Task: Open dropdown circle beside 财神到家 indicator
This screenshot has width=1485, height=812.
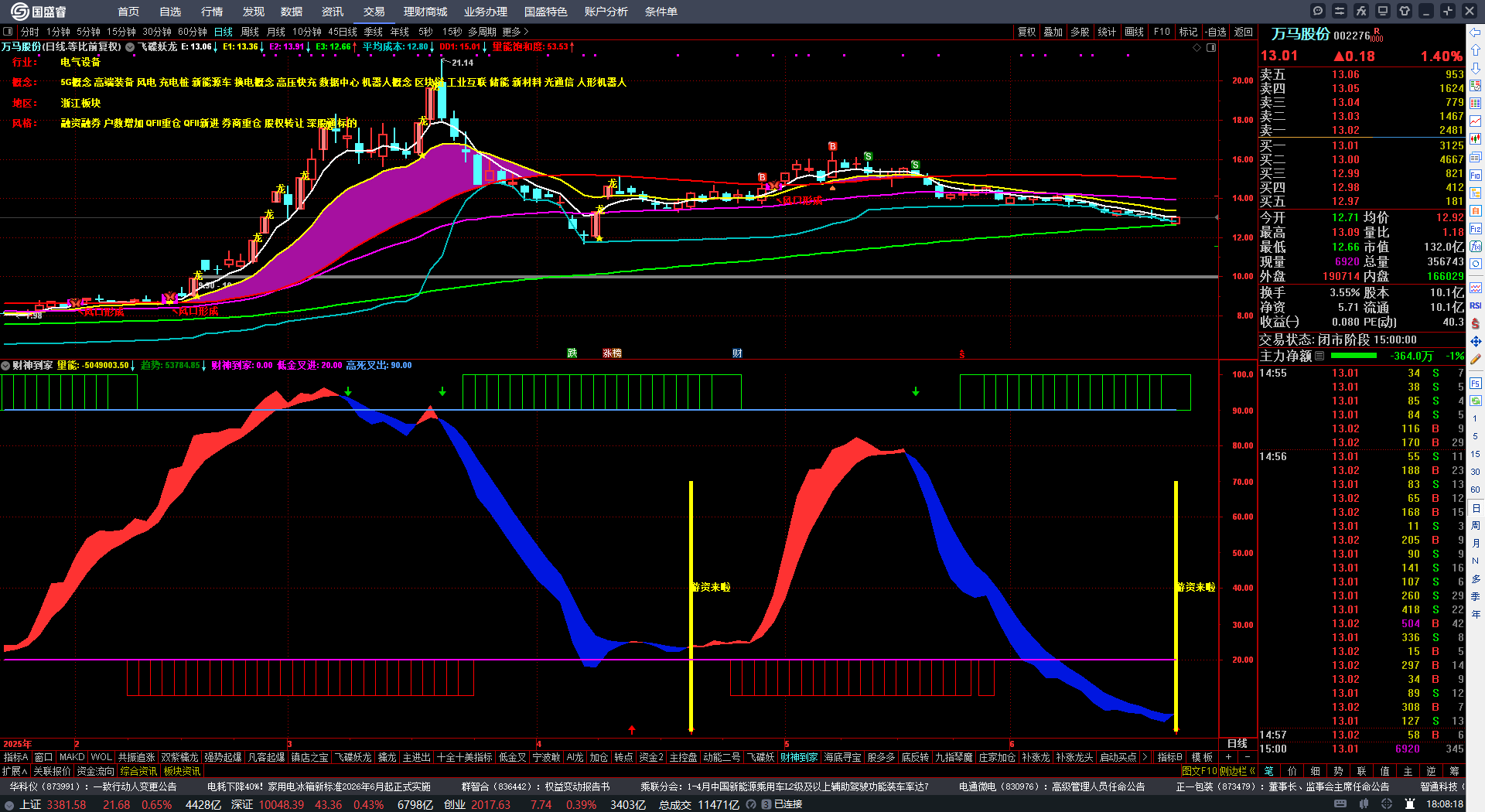Action: (x=5, y=365)
